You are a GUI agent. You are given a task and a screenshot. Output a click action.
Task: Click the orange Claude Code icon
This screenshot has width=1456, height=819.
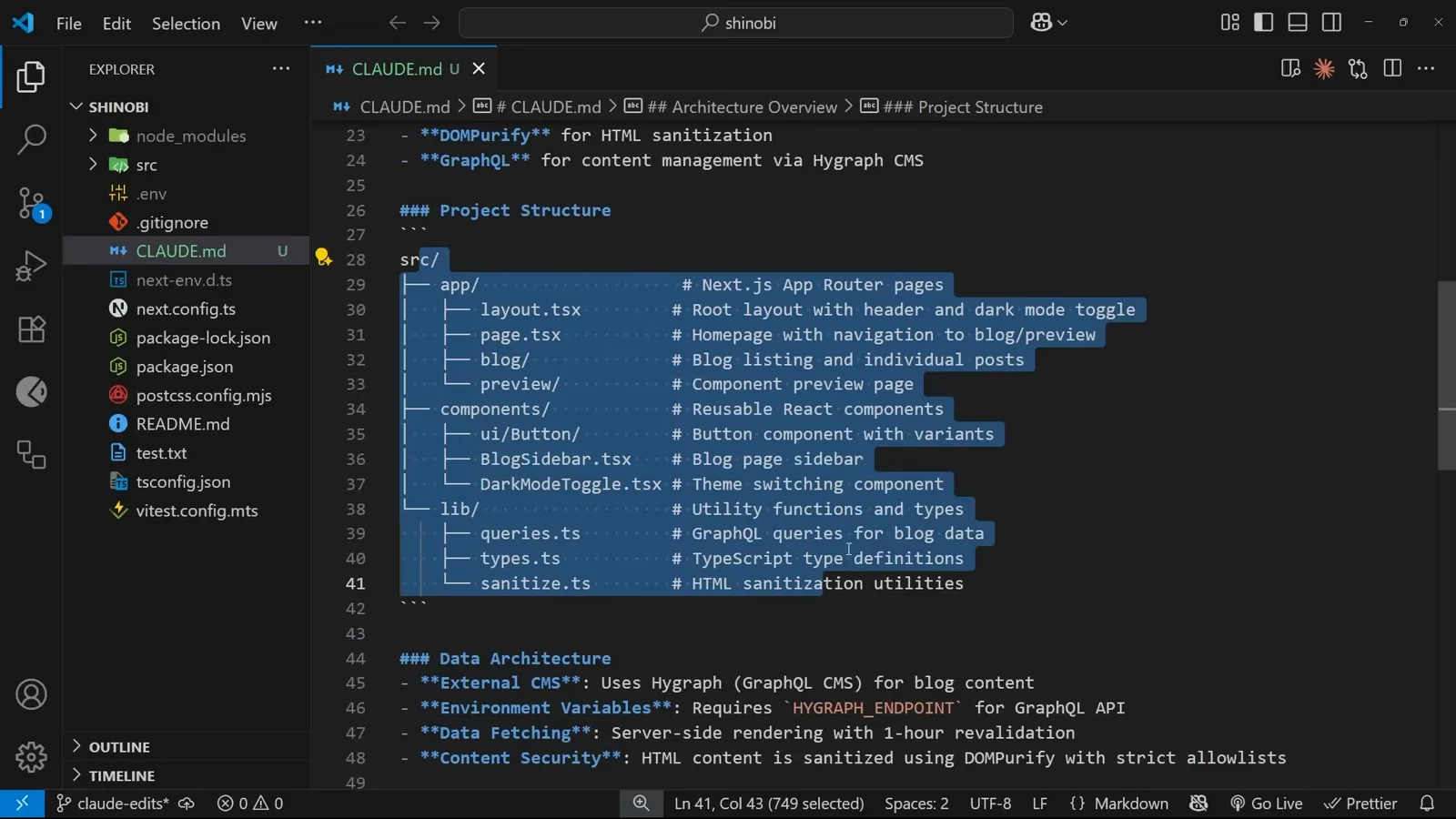pos(1324,69)
